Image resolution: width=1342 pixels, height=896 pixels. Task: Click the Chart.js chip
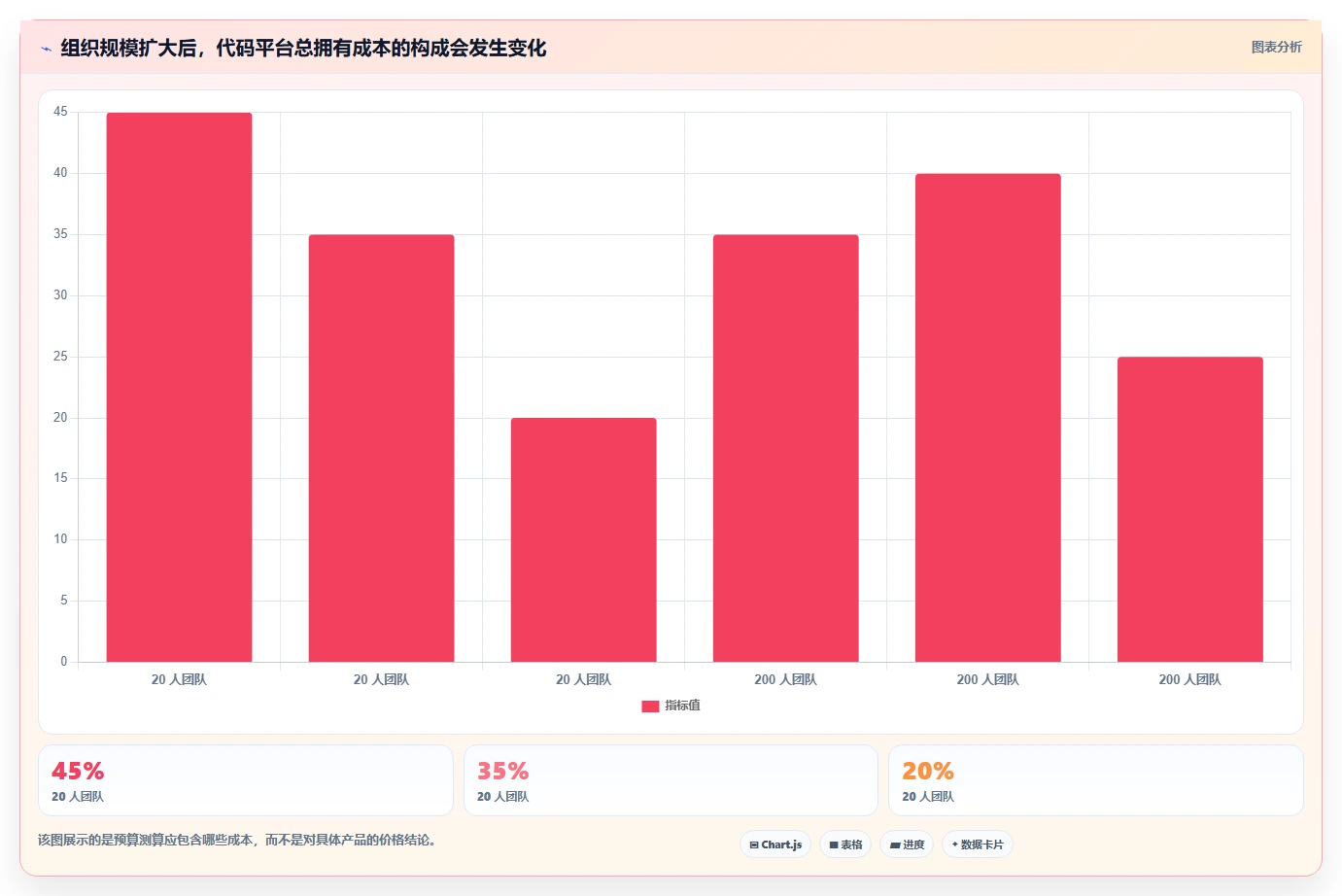click(x=775, y=844)
